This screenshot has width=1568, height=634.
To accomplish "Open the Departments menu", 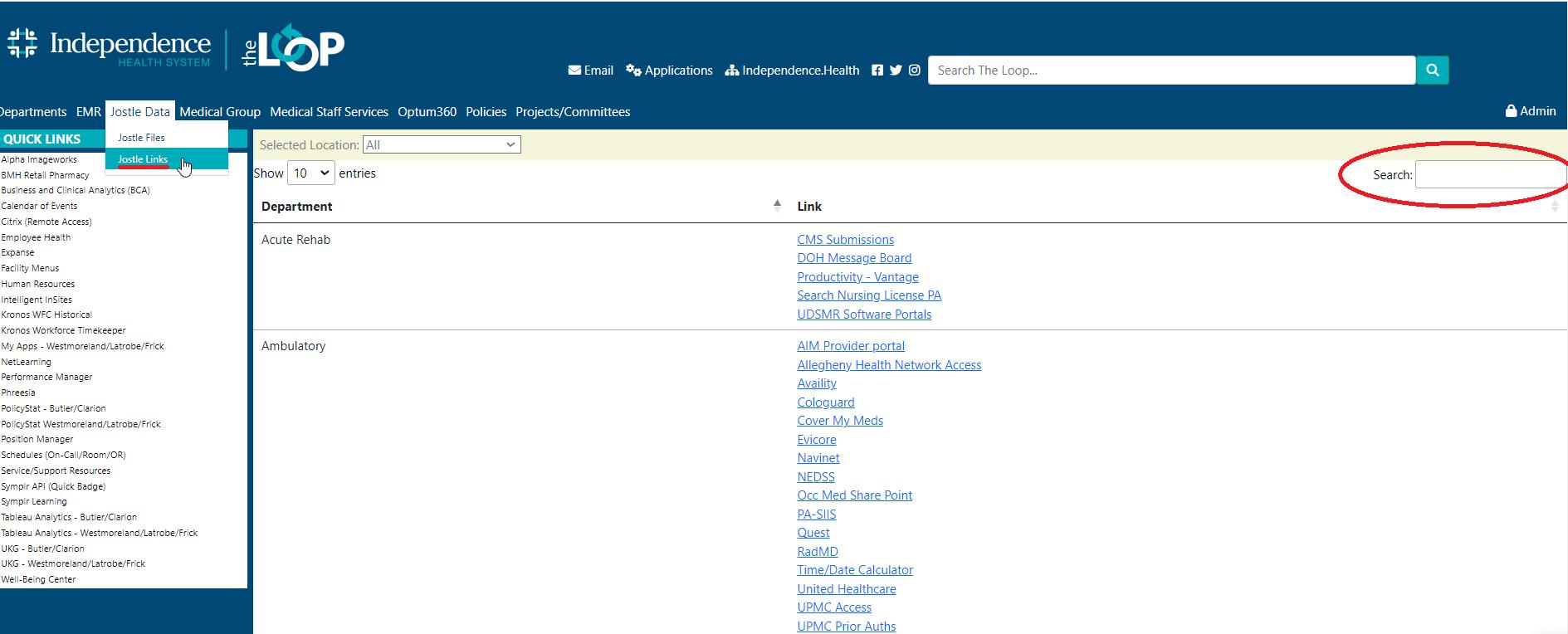I will tap(33, 112).
